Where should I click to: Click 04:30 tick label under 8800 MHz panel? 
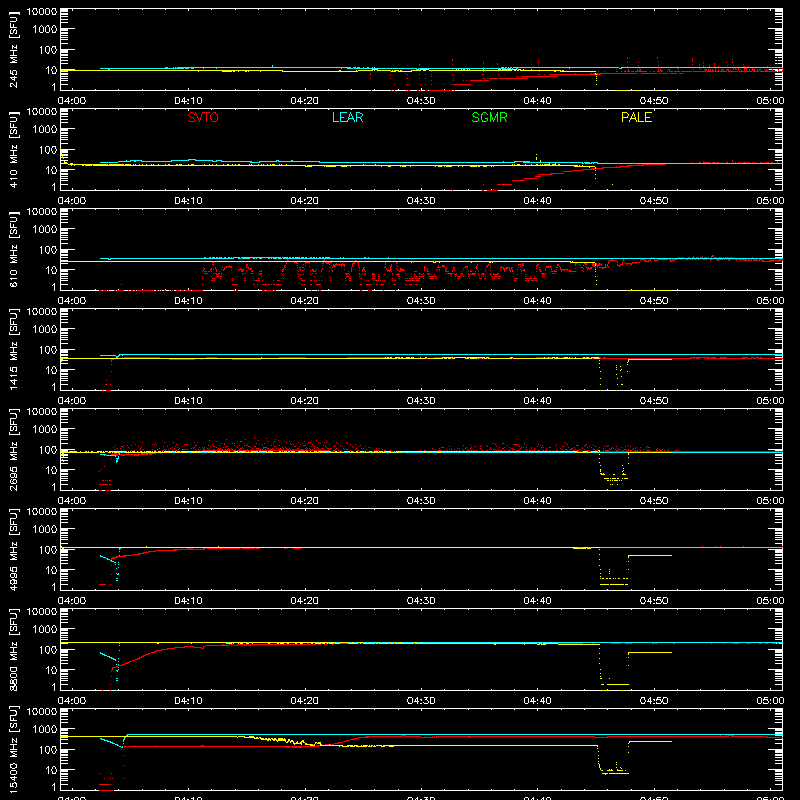click(421, 701)
